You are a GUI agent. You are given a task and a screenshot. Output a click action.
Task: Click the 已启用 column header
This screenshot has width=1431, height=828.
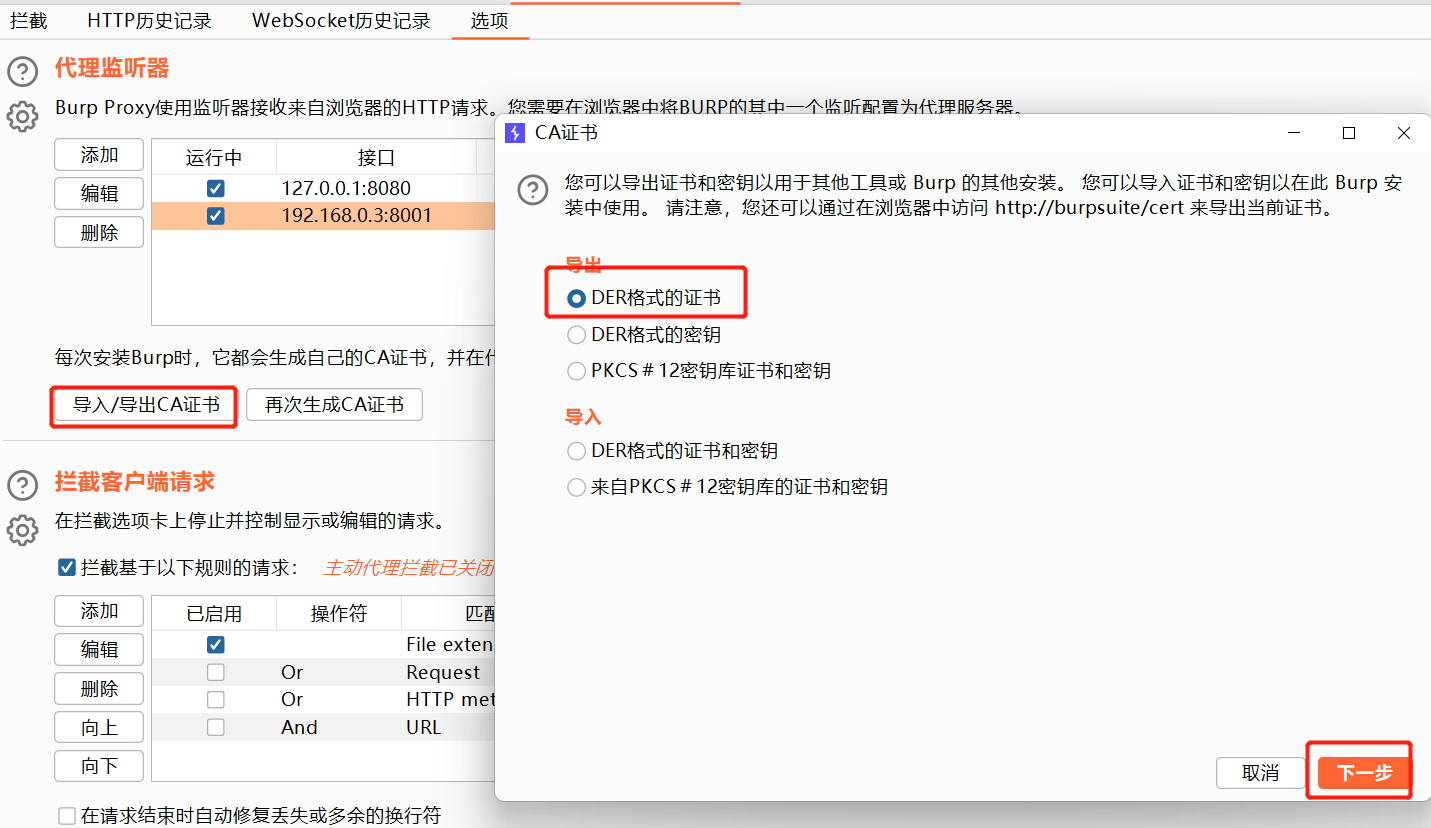[x=214, y=614]
